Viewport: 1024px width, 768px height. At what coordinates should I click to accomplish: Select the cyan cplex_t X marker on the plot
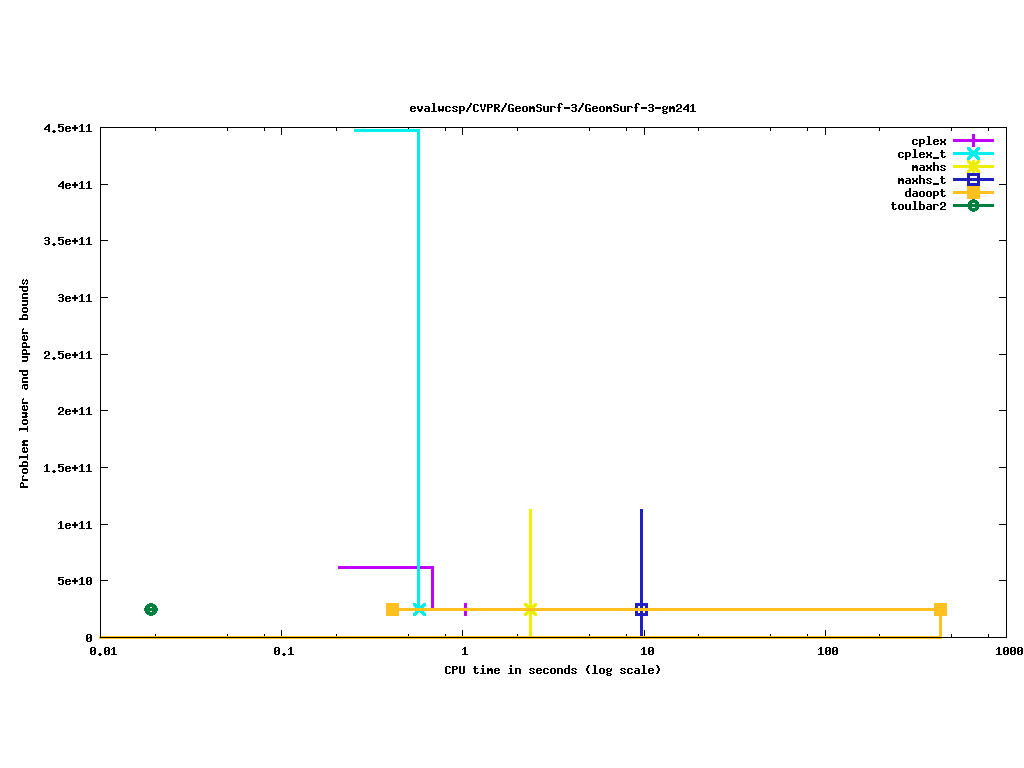pos(419,609)
